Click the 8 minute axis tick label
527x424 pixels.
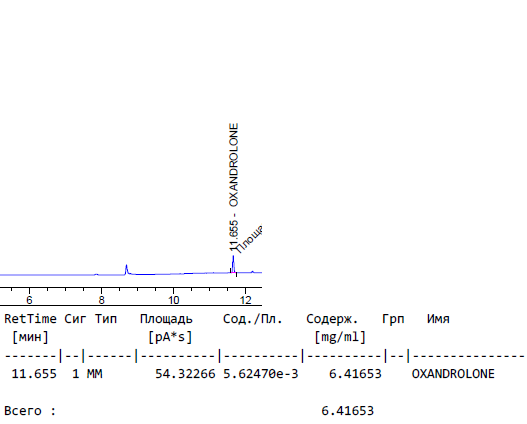click(x=101, y=300)
